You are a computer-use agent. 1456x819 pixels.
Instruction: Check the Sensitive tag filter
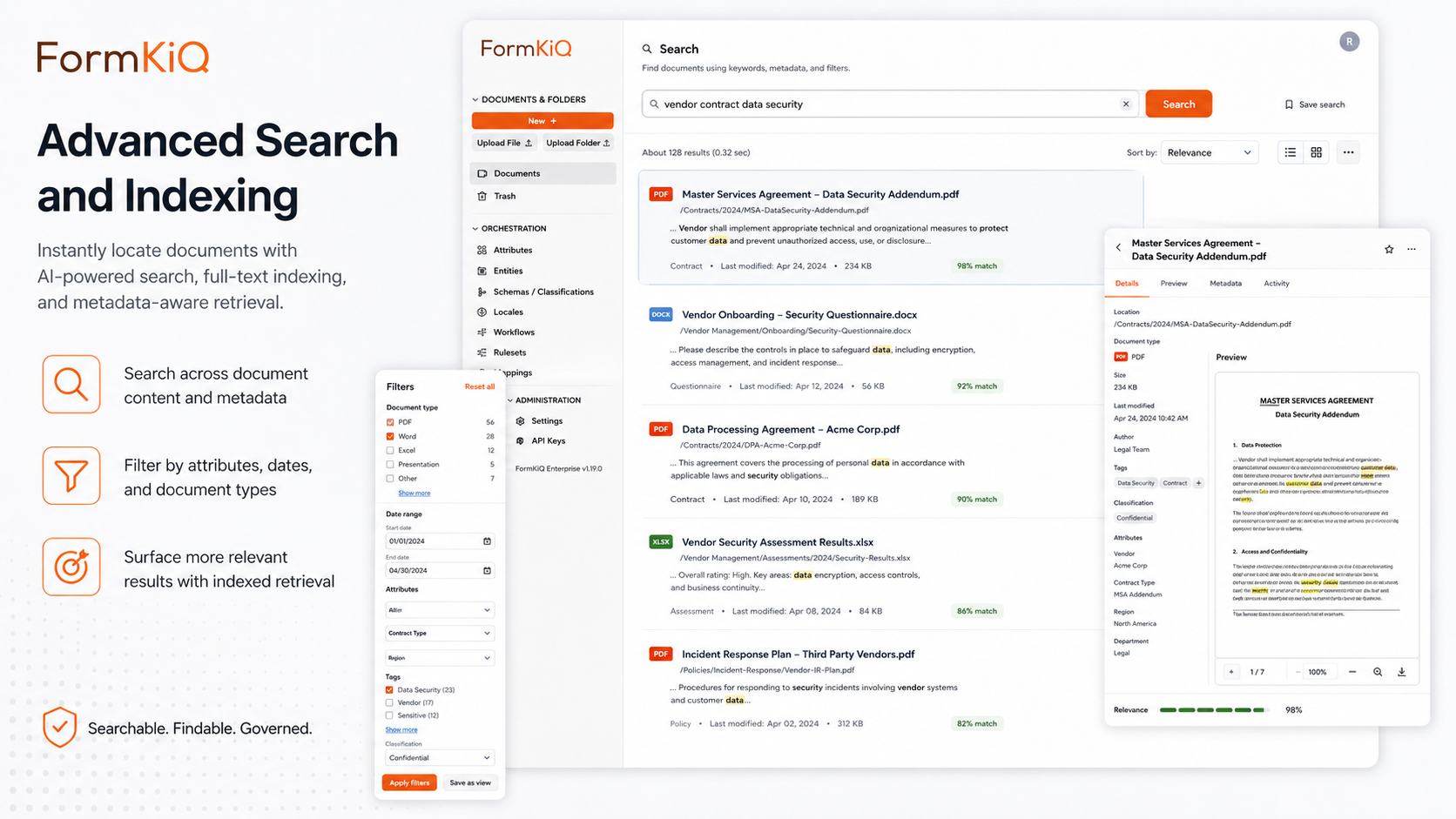[389, 715]
